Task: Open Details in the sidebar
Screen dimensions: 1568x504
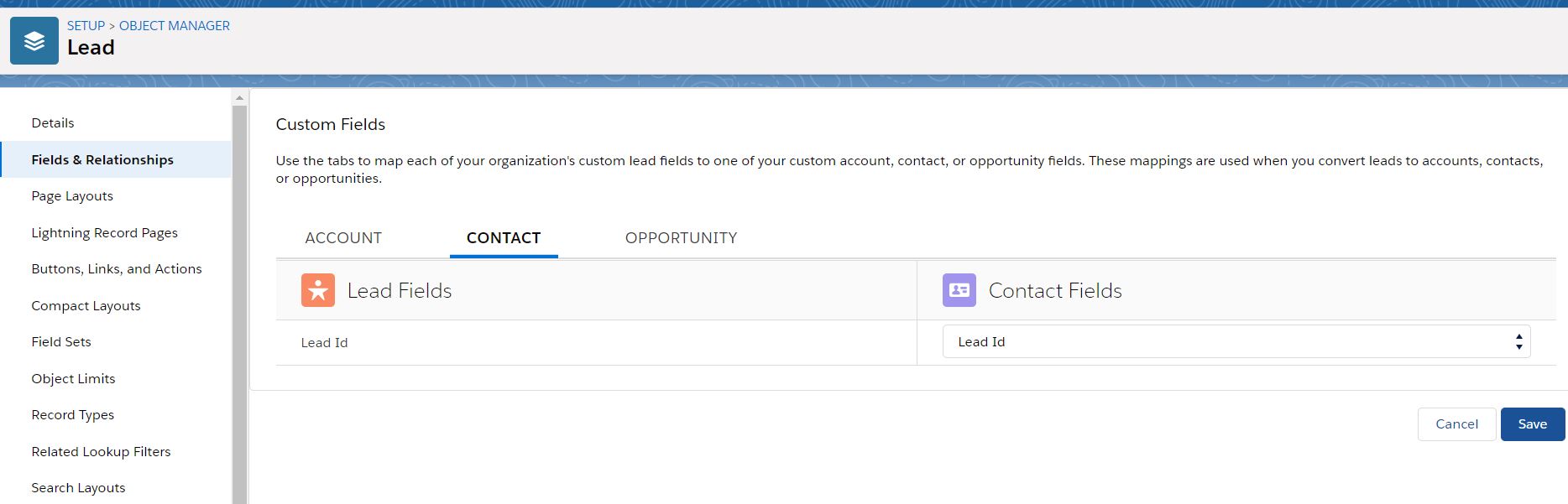Action: (53, 123)
